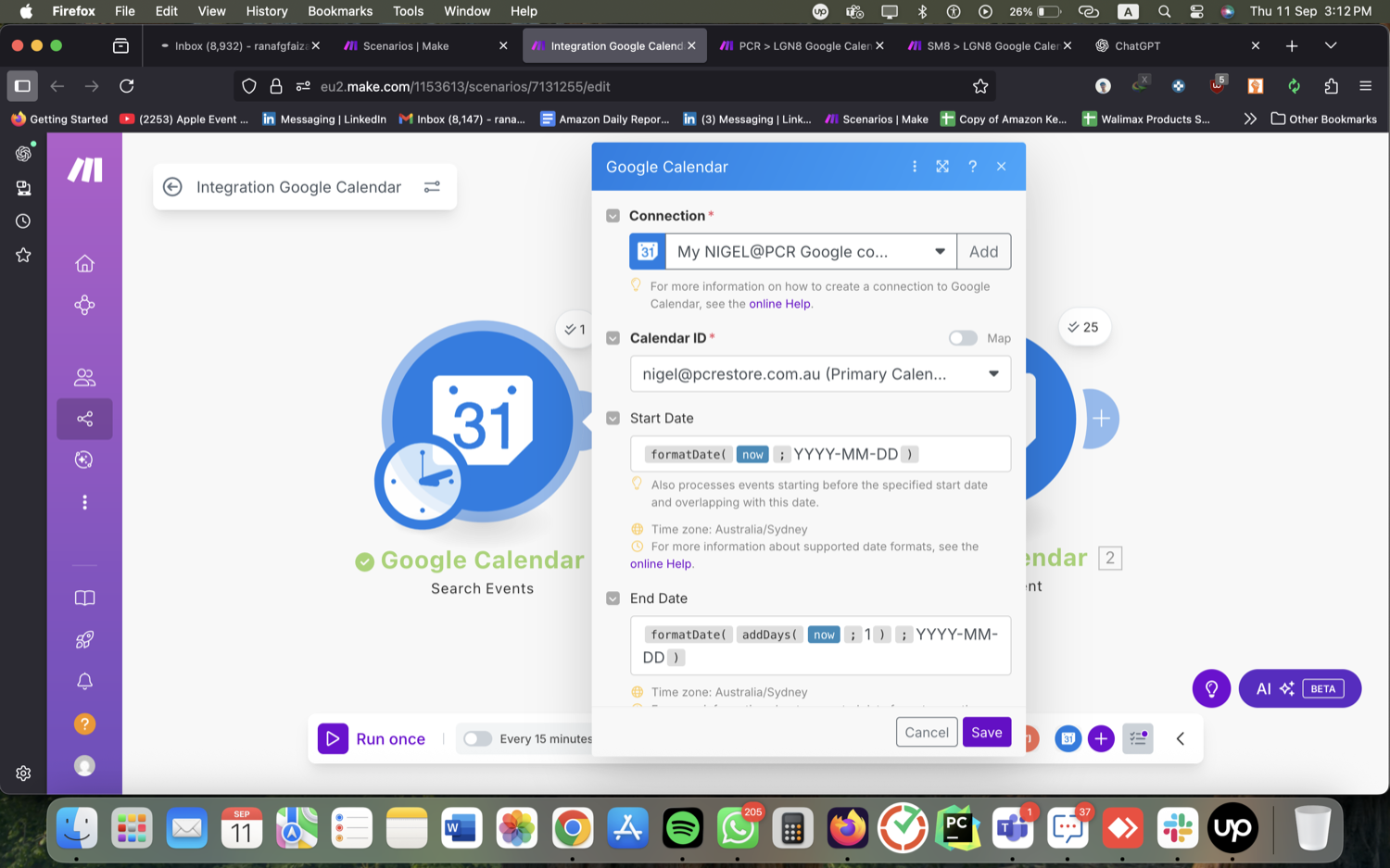This screenshot has width=1390, height=868.
Task: Open a new Firefox tab with plus
Action: 1292,45
